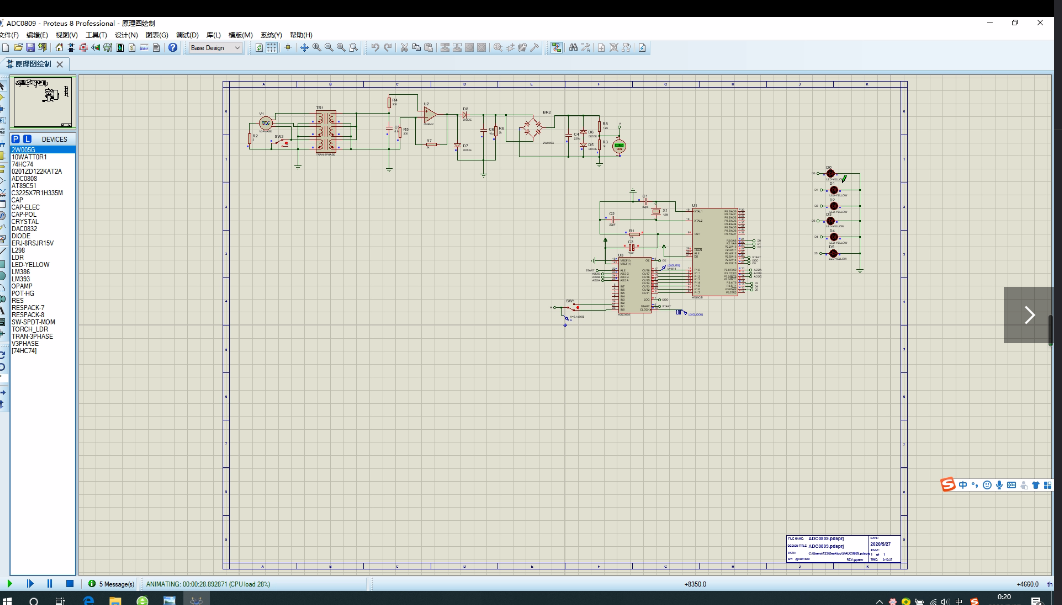1062x605 pixels.
Task: Save the project with the floppy icon
Action: [30, 47]
